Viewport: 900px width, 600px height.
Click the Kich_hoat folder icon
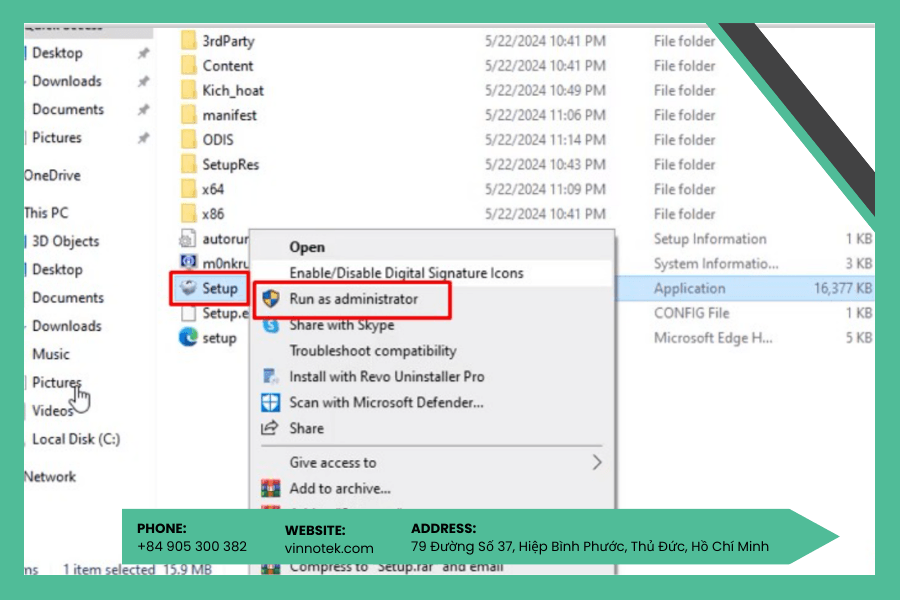pyautogui.click(x=188, y=90)
